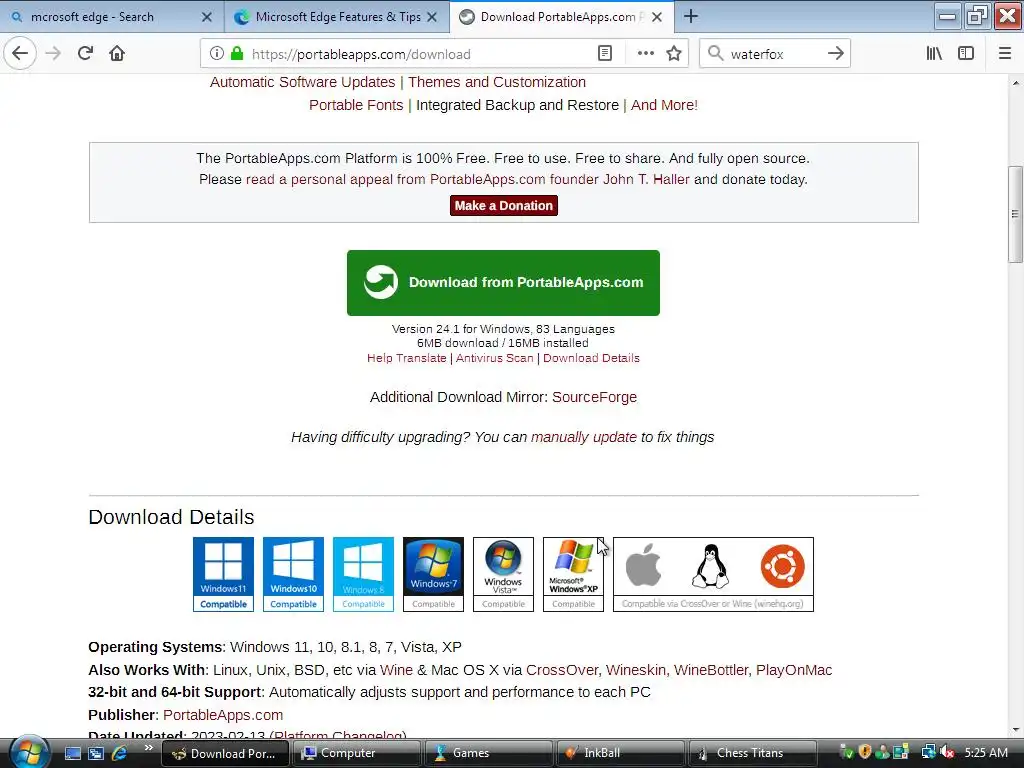Open Automatic Software Updates link
The height and width of the screenshot is (768, 1024).
click(x=302, y=82)
